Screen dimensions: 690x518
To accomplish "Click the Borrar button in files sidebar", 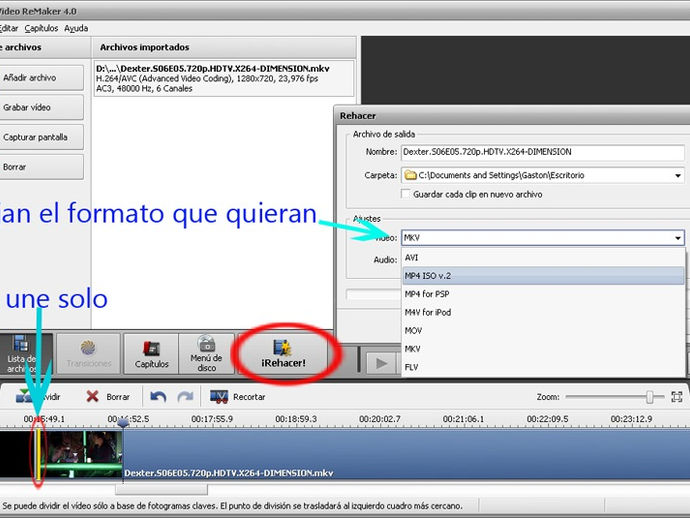I will 41,167.
